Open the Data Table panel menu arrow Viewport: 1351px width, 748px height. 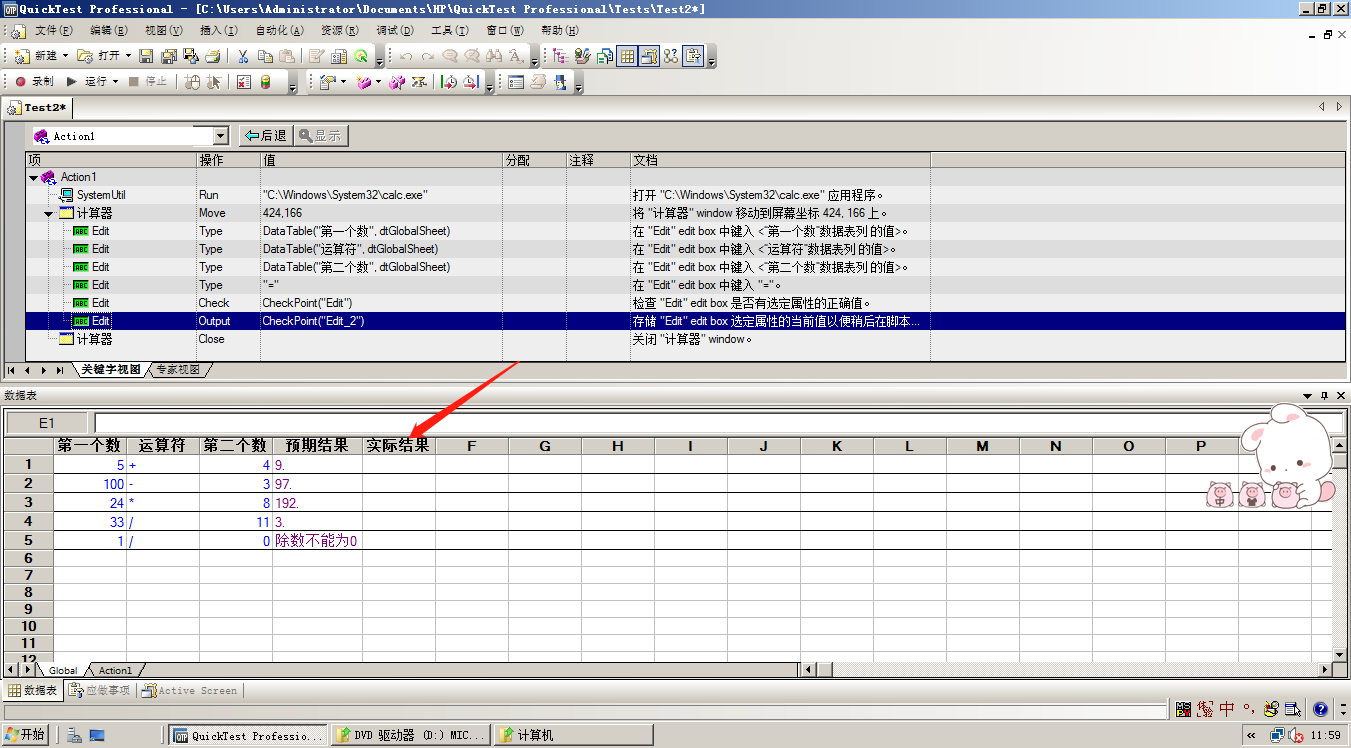(x=1308, y=396)
